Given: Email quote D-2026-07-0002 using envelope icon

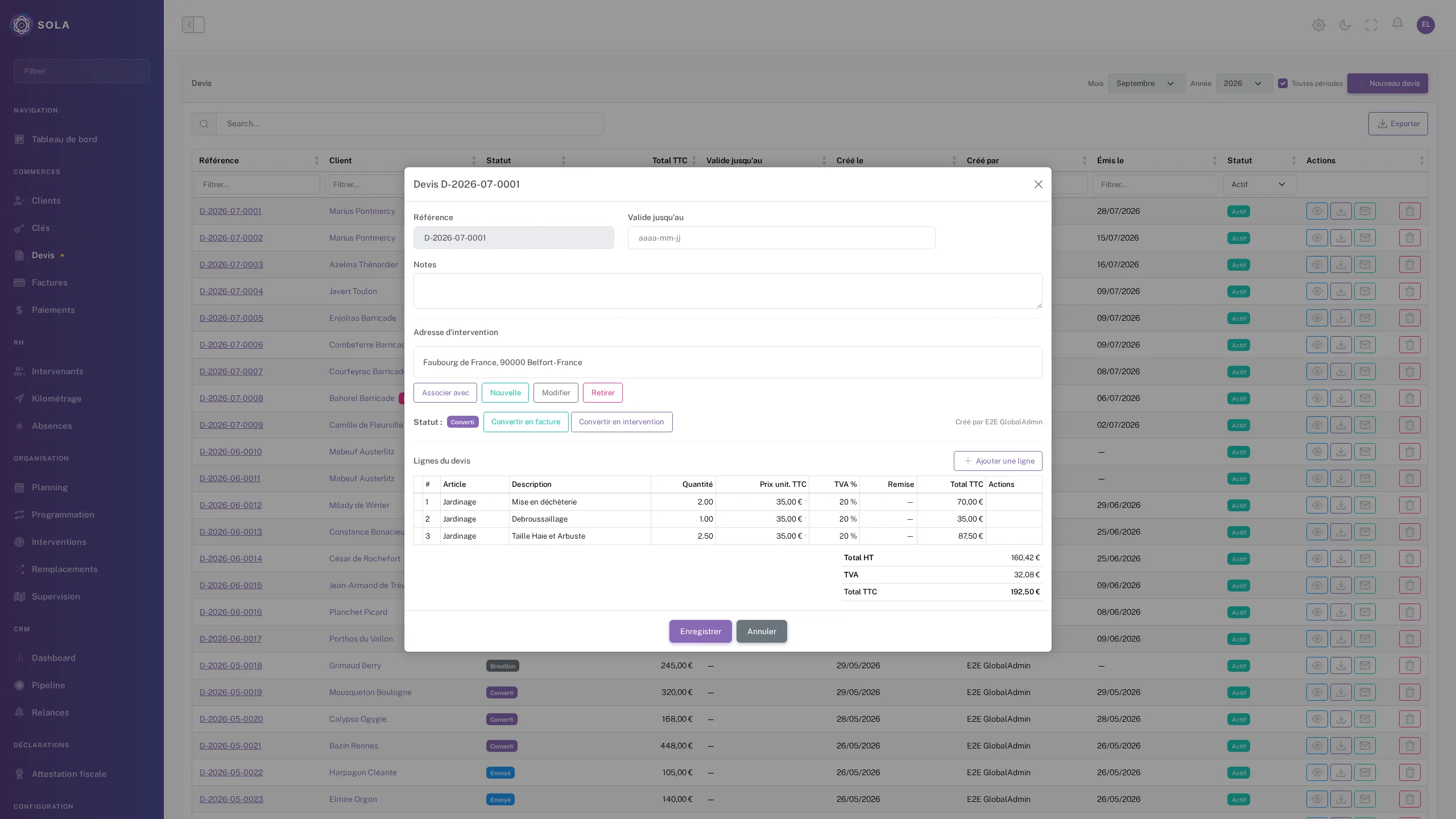Looking at the screenshot, I should point(1365,238).
